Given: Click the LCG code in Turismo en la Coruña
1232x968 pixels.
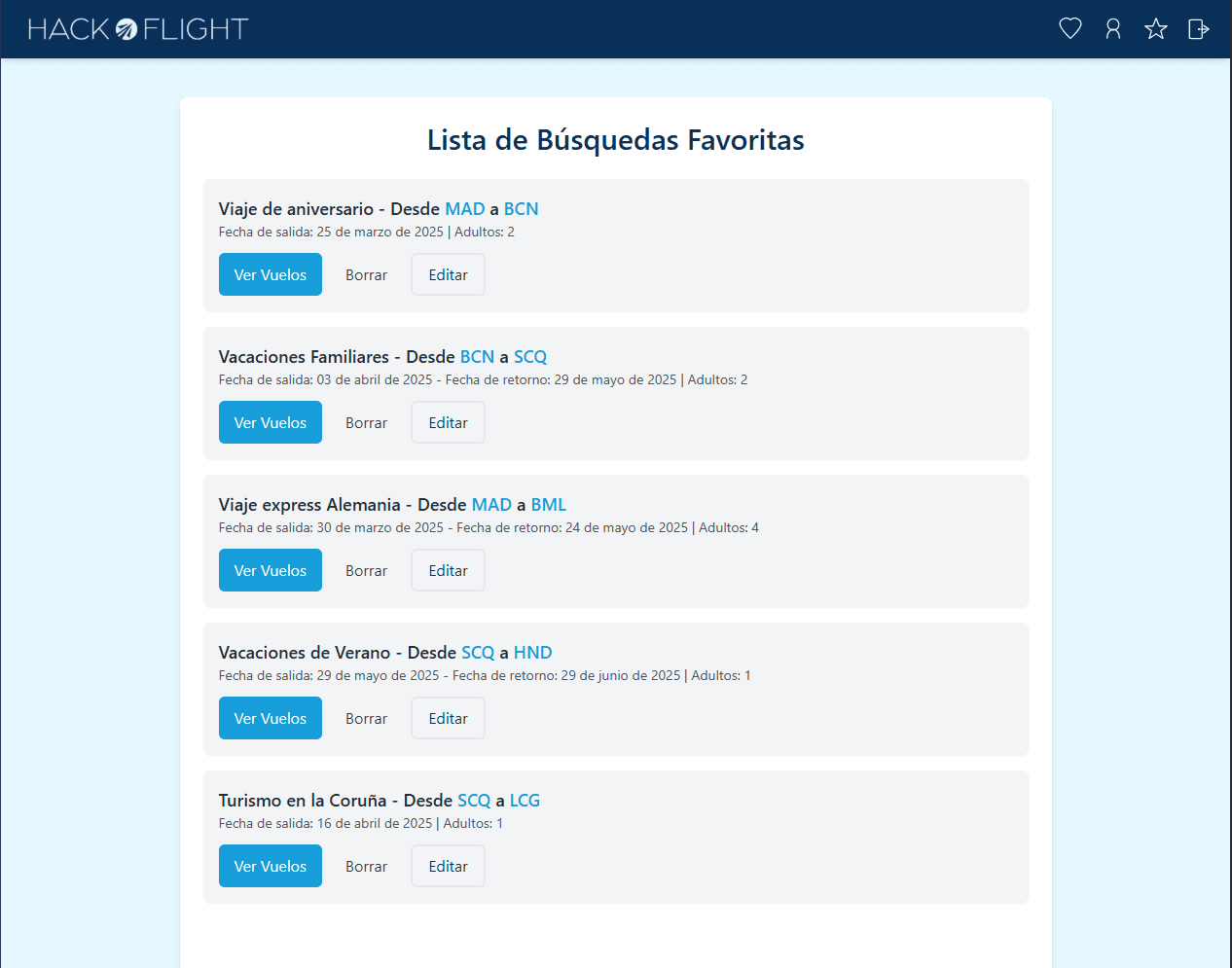Looking at the screenshot, I should point(525,800).
